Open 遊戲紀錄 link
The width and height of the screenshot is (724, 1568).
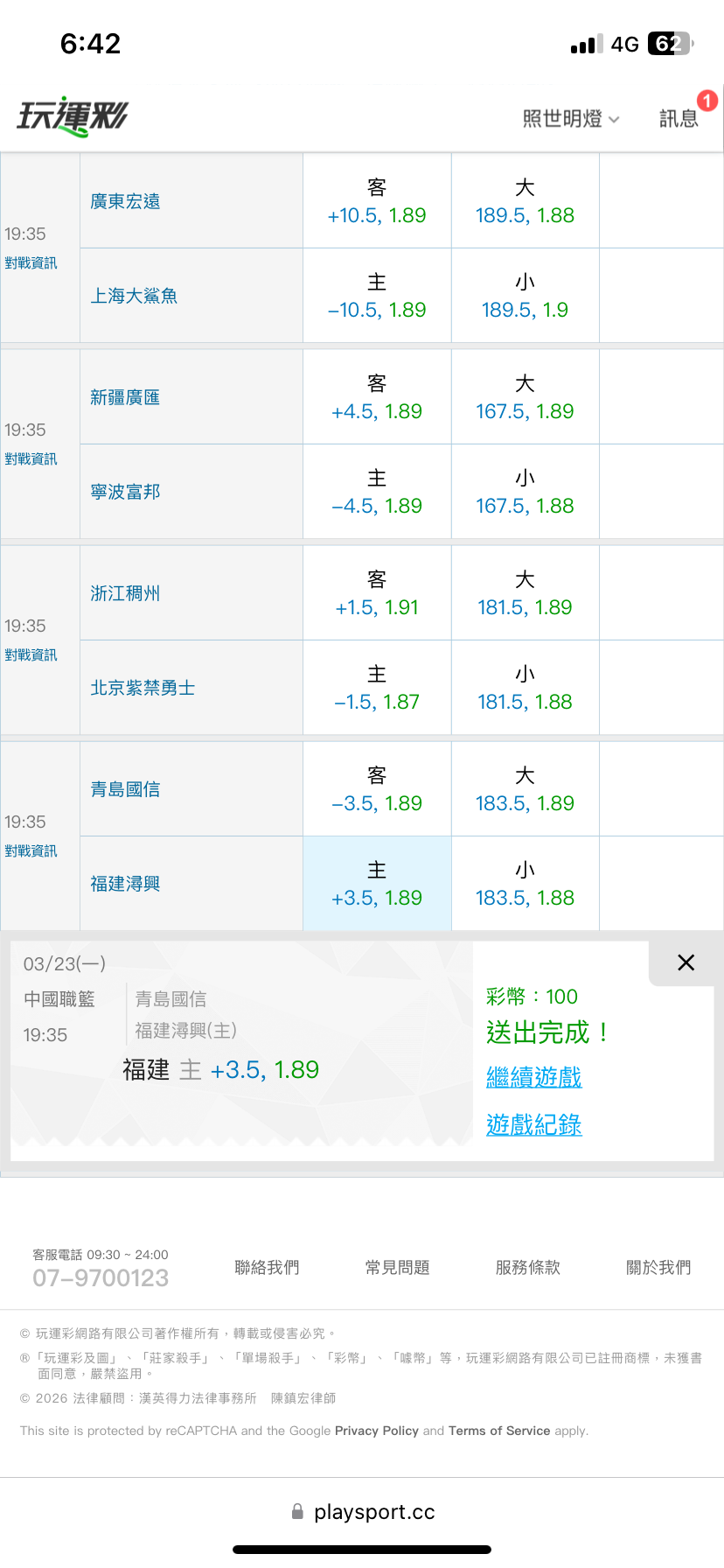[533, 1124]
